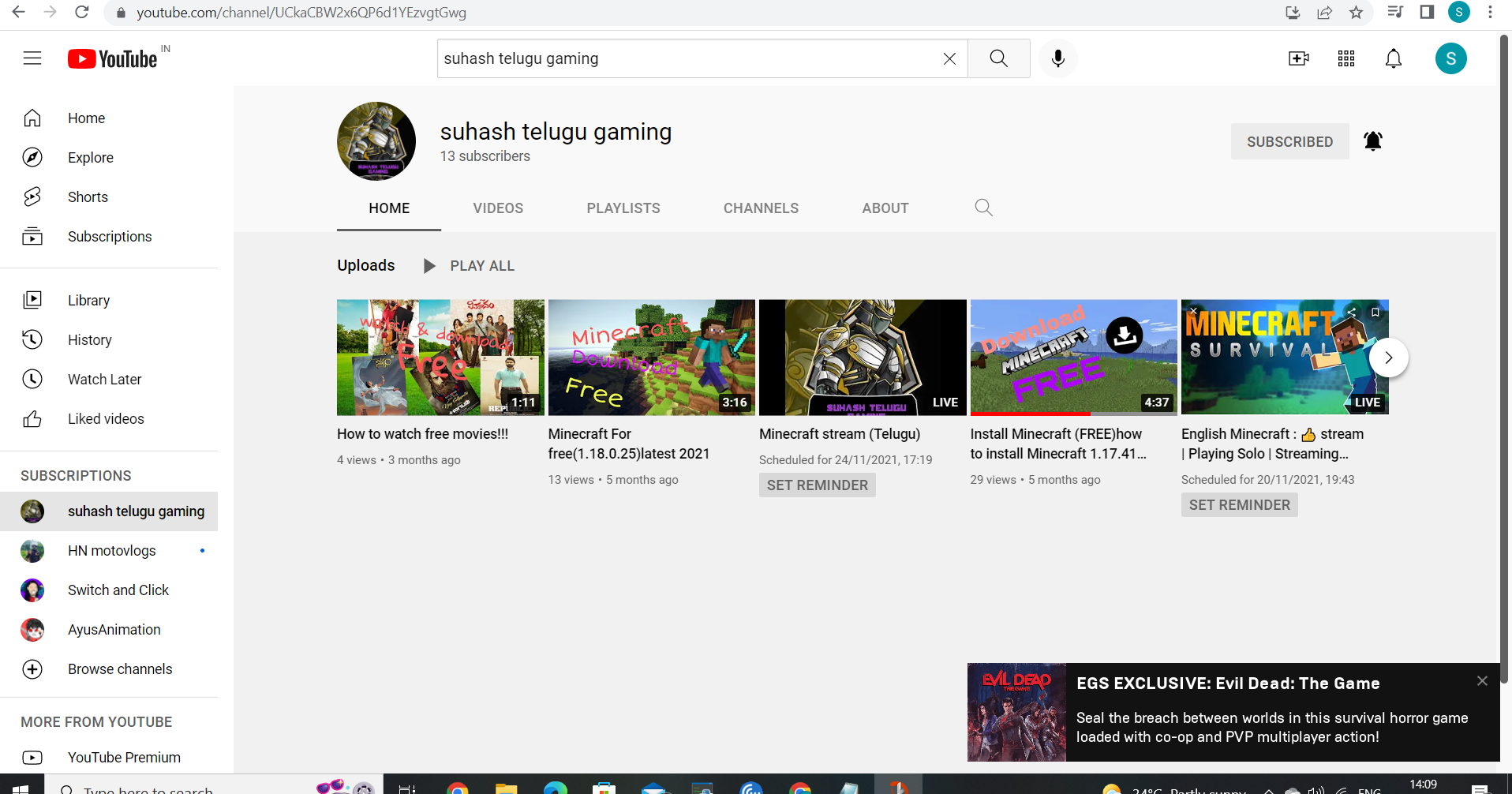Open Minecraft Download Free video thumbnail
This screenshot has height=794, width=1512.
click(652, 358)
